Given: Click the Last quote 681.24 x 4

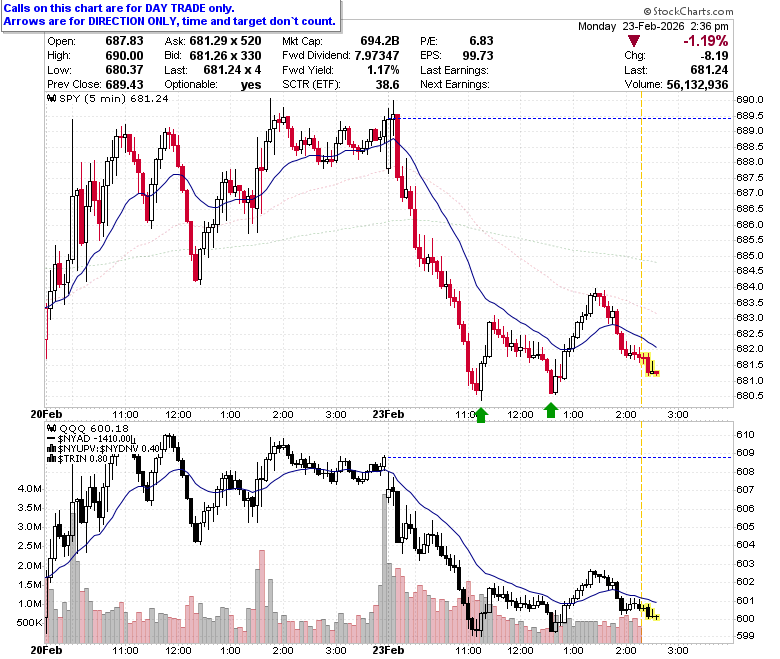Looking at the screenshot, I should coord(232,70).
